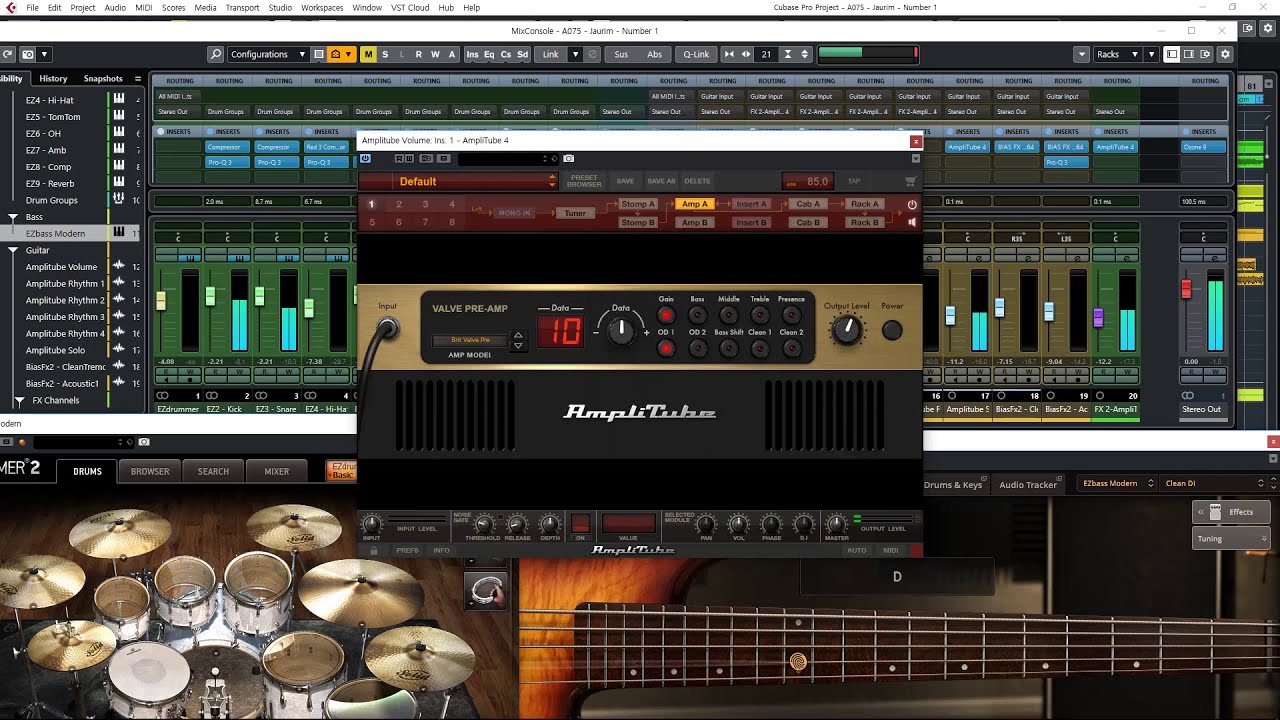
Task: Click the amp model up arrow
Action: pos(518,335)
